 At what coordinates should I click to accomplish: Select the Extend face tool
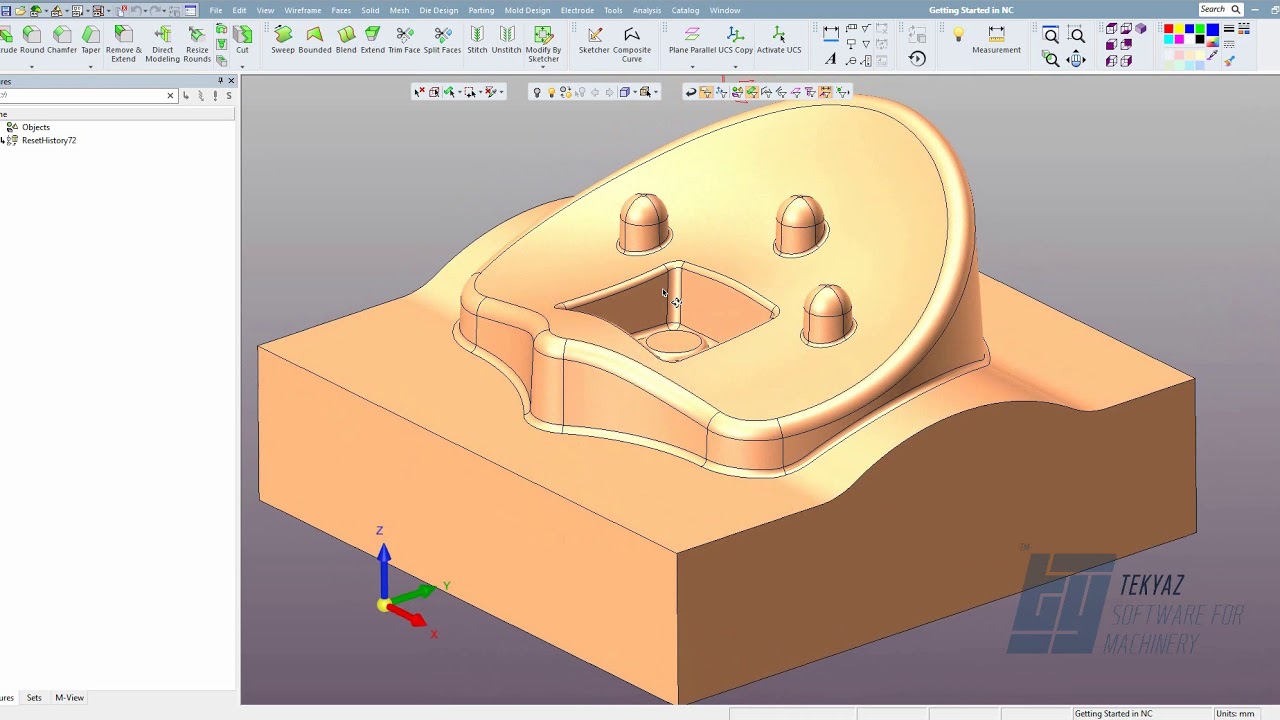tap(373, 40)
